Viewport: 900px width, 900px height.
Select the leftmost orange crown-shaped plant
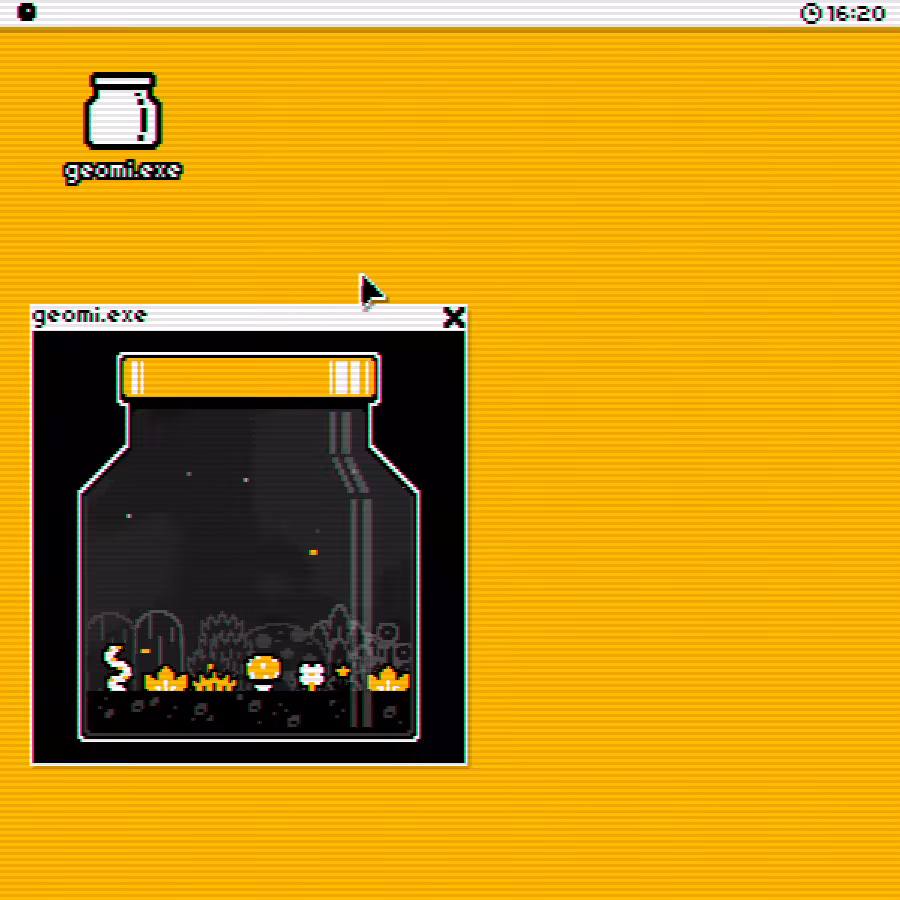(x=165, y=678)
